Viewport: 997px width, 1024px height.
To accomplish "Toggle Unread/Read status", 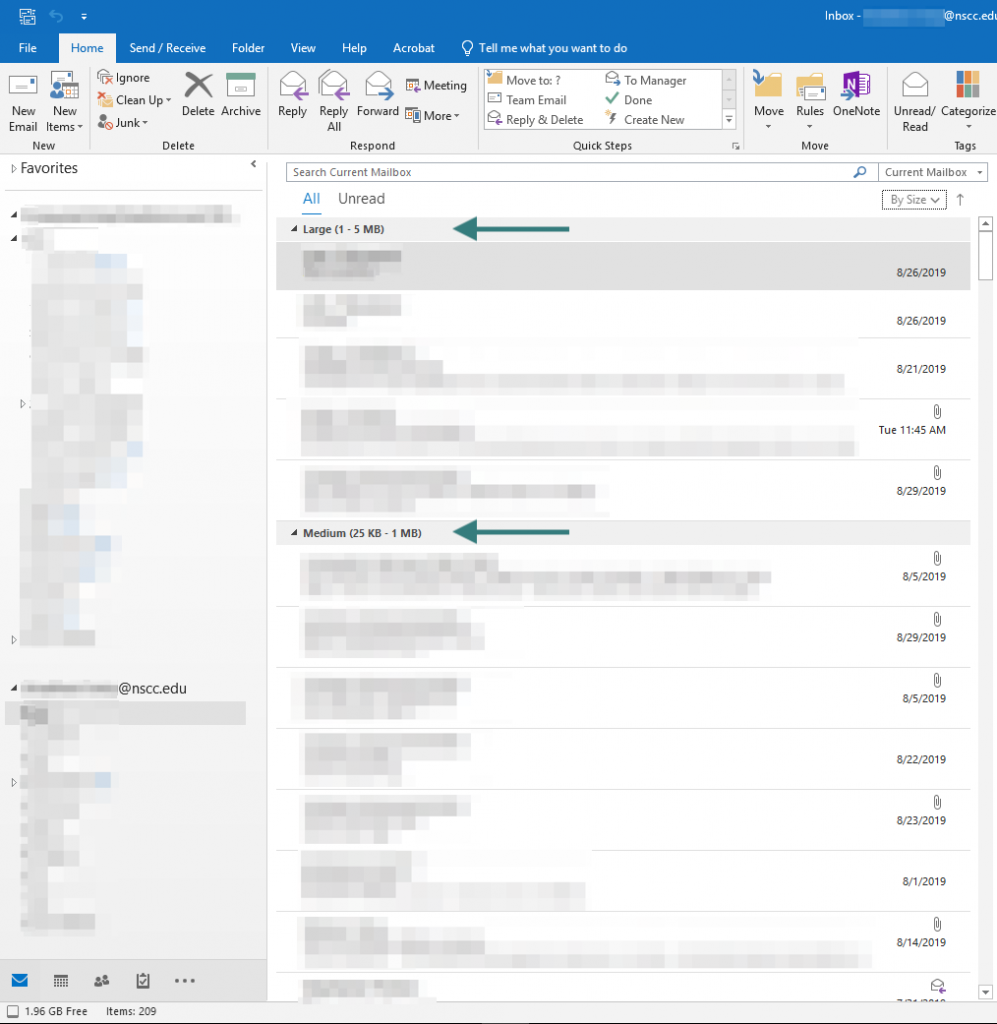I will click(x=914, y=102).
